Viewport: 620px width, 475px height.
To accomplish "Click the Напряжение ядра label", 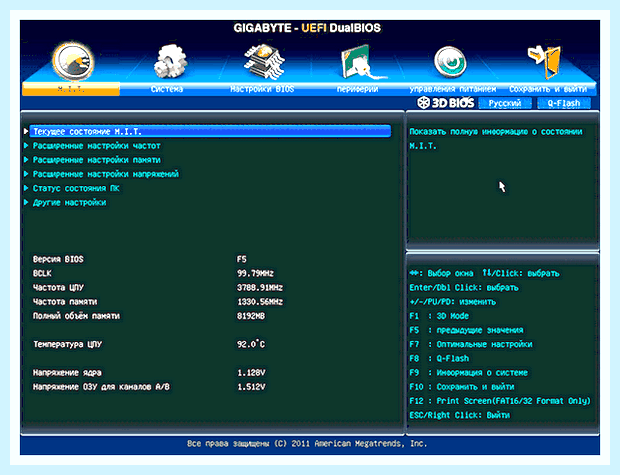I will [x=67, y=373].
